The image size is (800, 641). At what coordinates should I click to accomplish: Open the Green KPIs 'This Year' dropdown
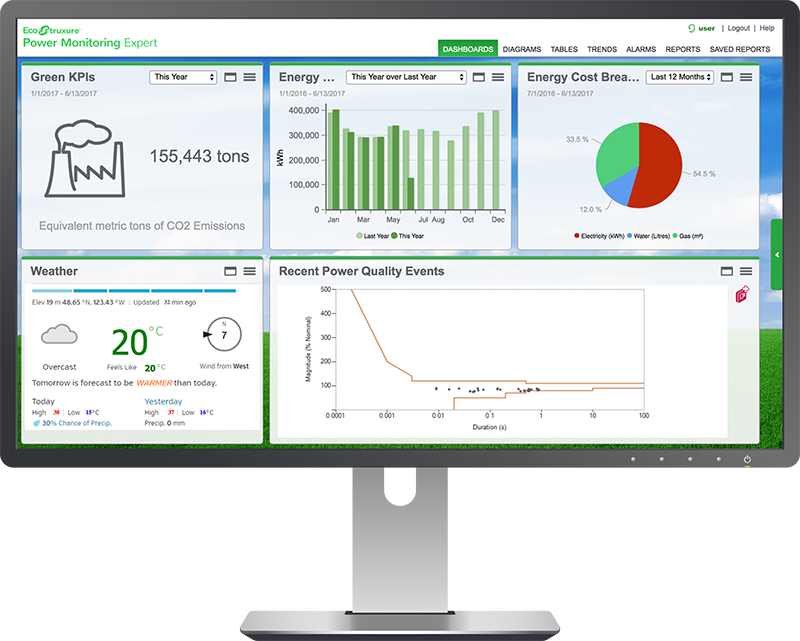pos(183,77)
